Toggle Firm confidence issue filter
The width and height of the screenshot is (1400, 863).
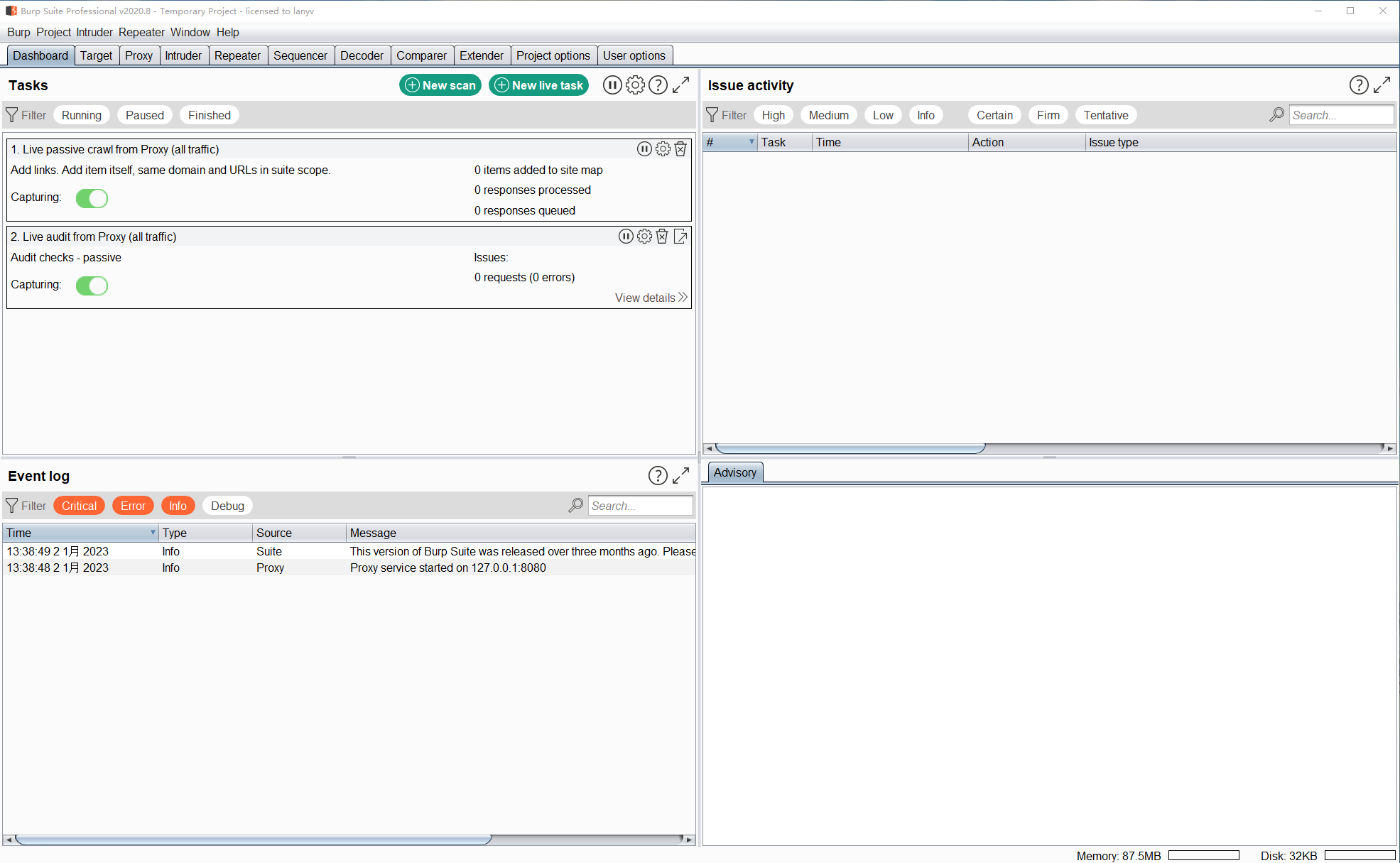[x=1048, y=115]
